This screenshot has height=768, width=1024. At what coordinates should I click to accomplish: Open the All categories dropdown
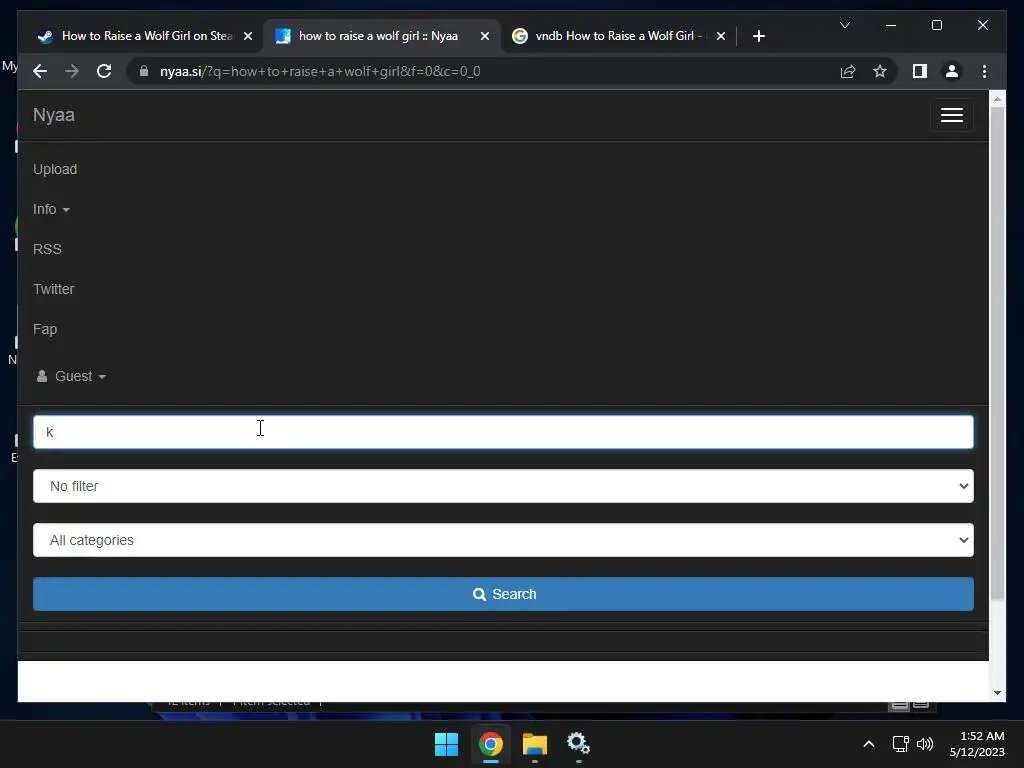pyautogui.click(x=503, y=540)
